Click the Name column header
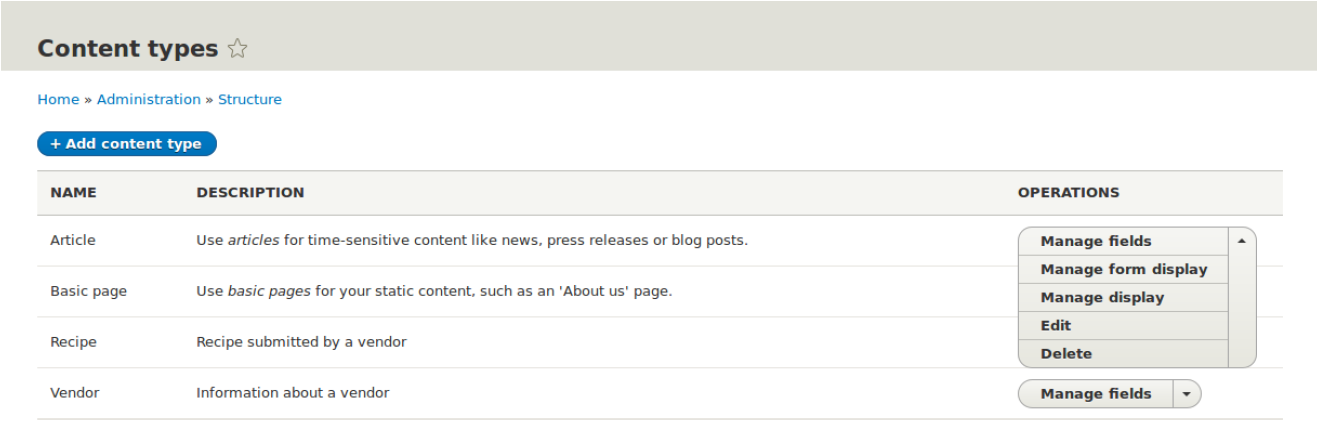1317x422 pixels. pyautogui.click(x=73, y=192)
